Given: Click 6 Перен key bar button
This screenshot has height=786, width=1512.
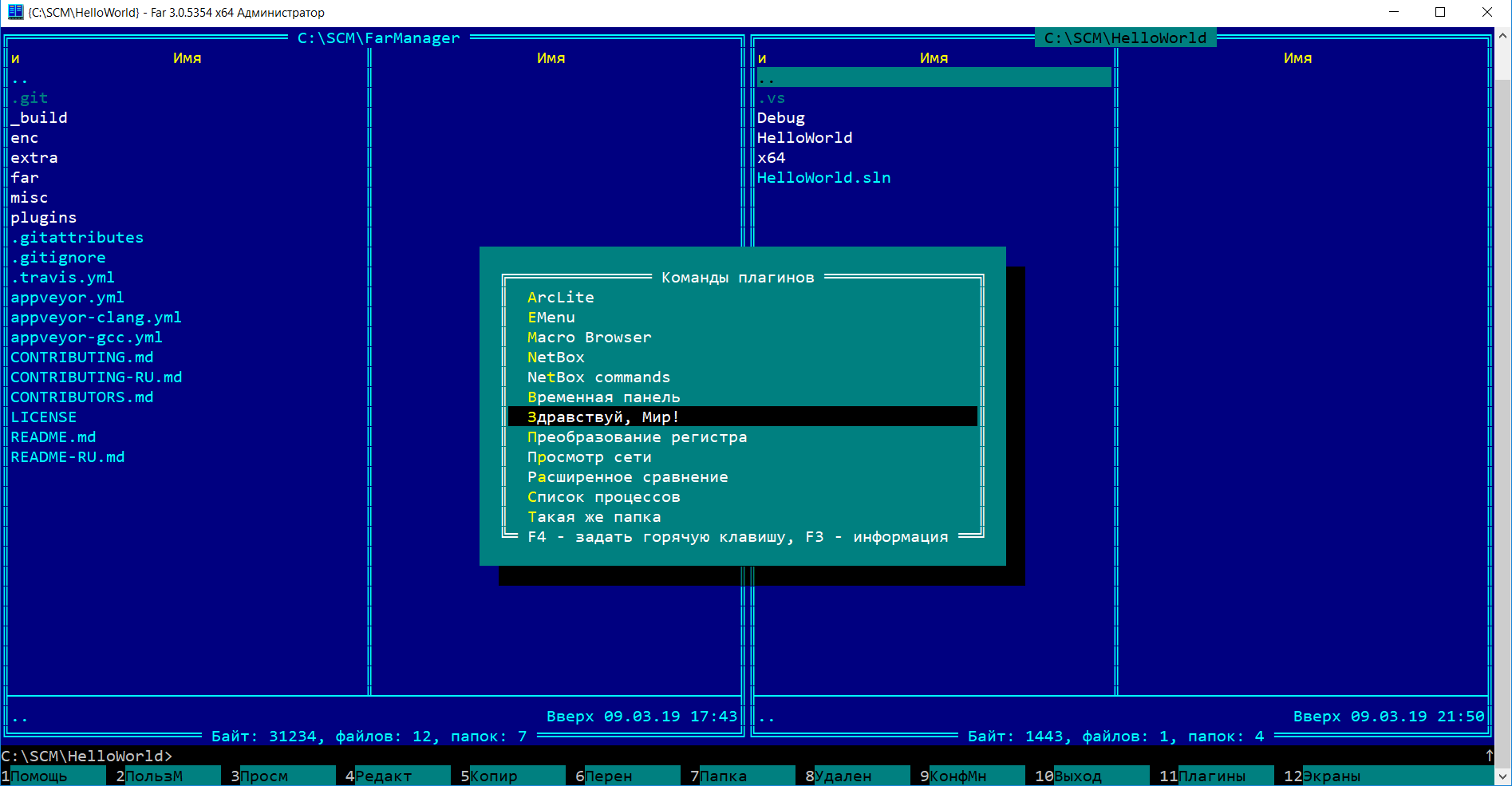Looking at the screenshot, I should pos(627,776).
